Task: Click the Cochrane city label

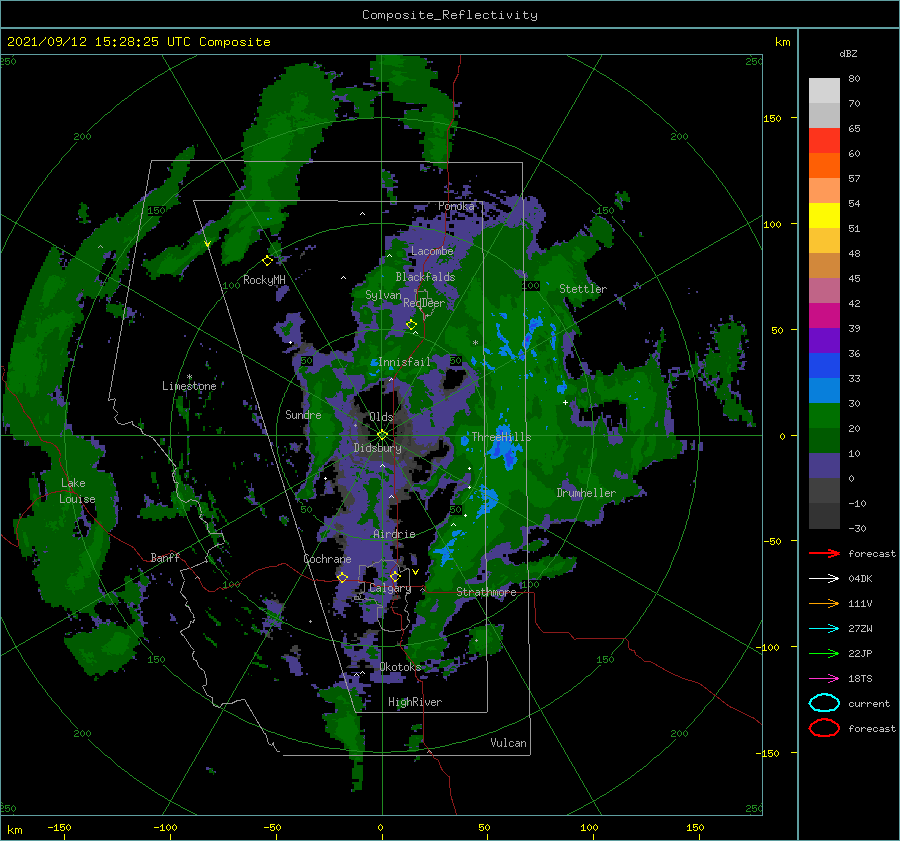Action: click(x=327, y=559)
